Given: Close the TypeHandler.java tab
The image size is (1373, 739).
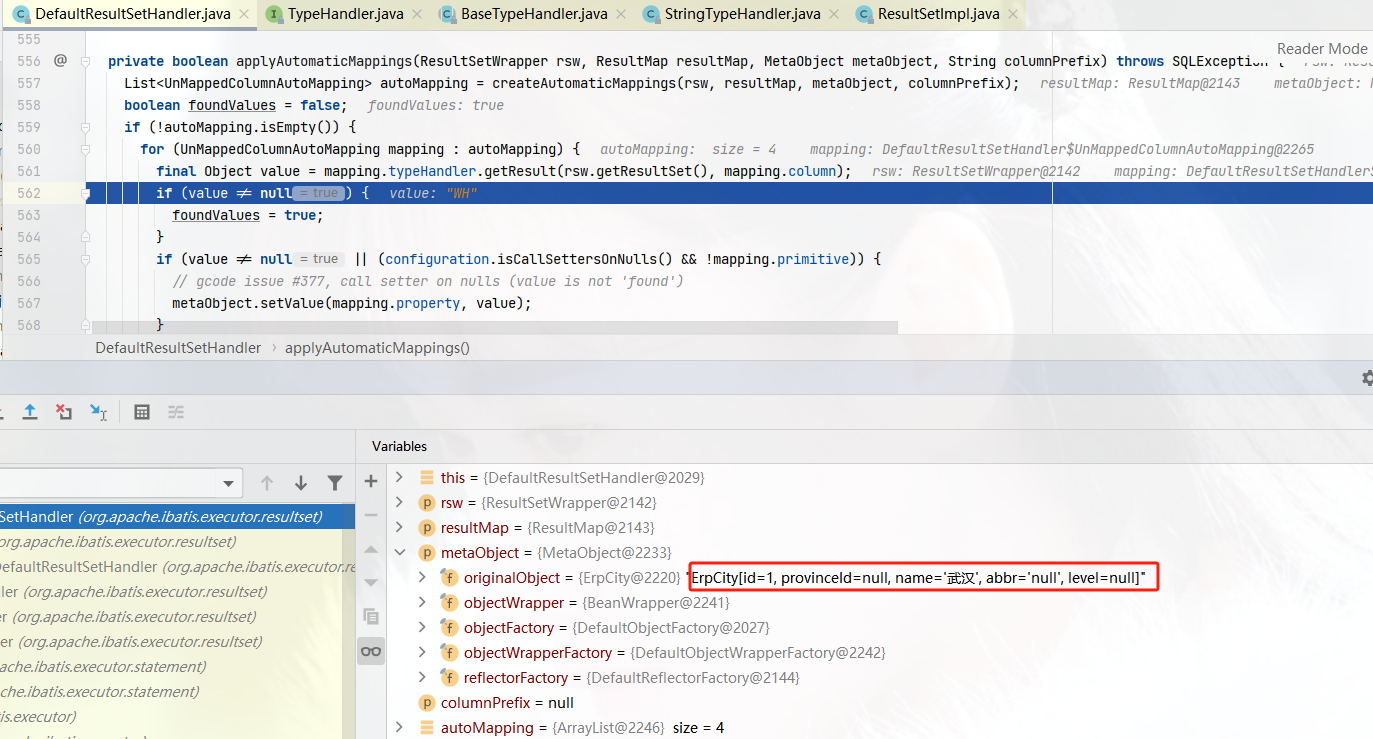Looking at the screenshot, I should (x=419, y=15).
